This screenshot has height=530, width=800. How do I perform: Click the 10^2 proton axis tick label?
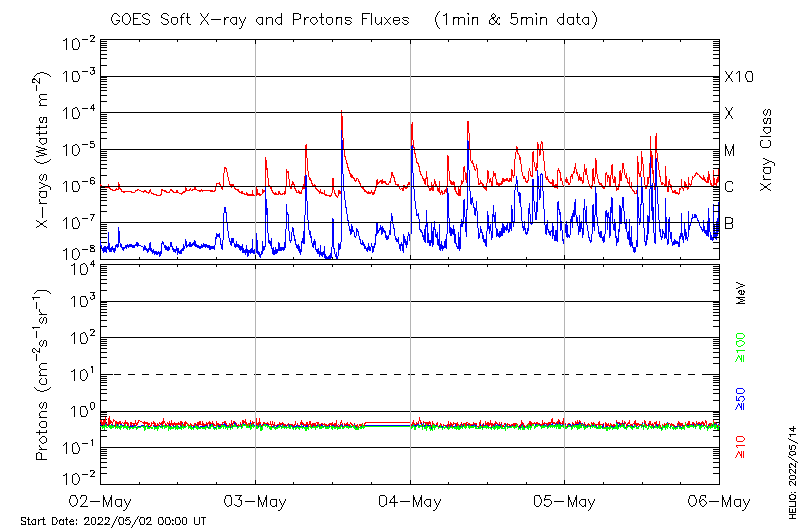(x=83, y=337)
